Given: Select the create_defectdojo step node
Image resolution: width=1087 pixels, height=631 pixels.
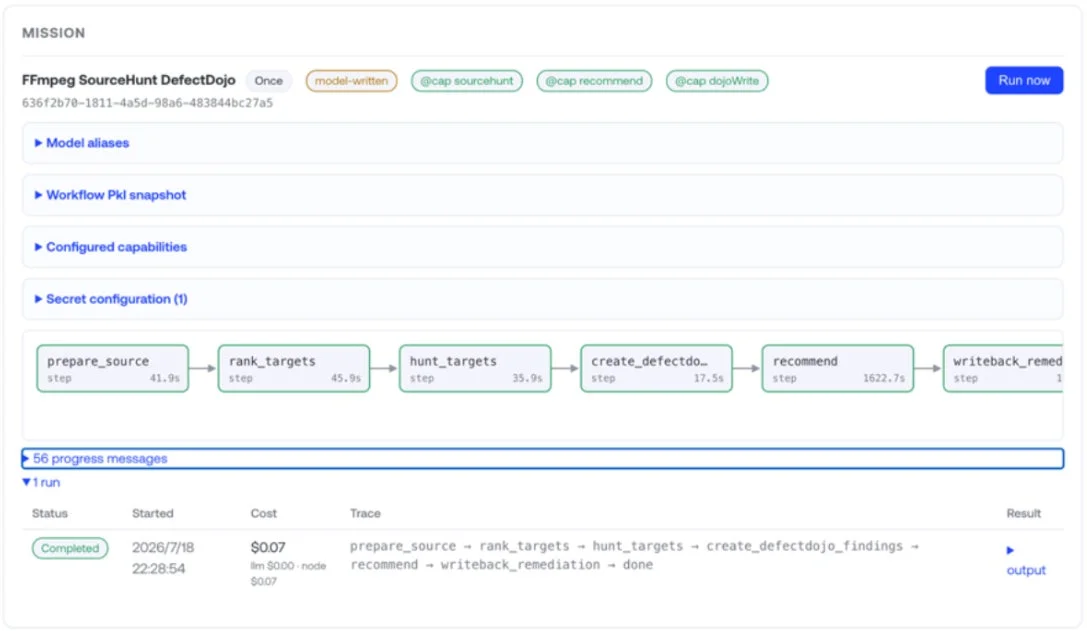Looking at the screenshot, I should tap(656, 368).
